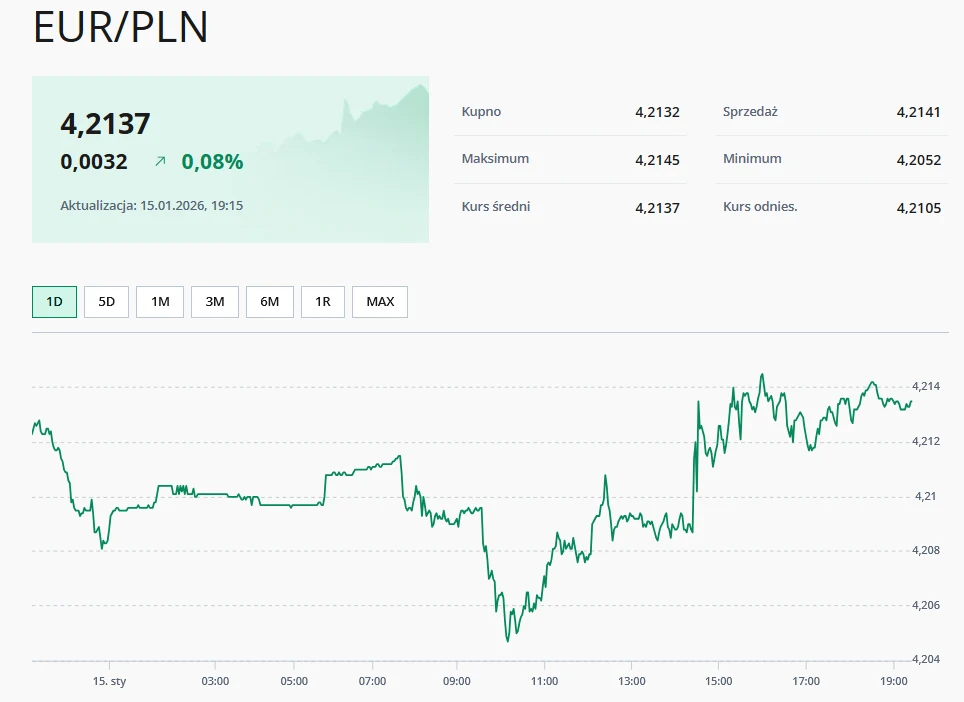
Task: Switch to the 3M chart view
Action: click(214, 301)
